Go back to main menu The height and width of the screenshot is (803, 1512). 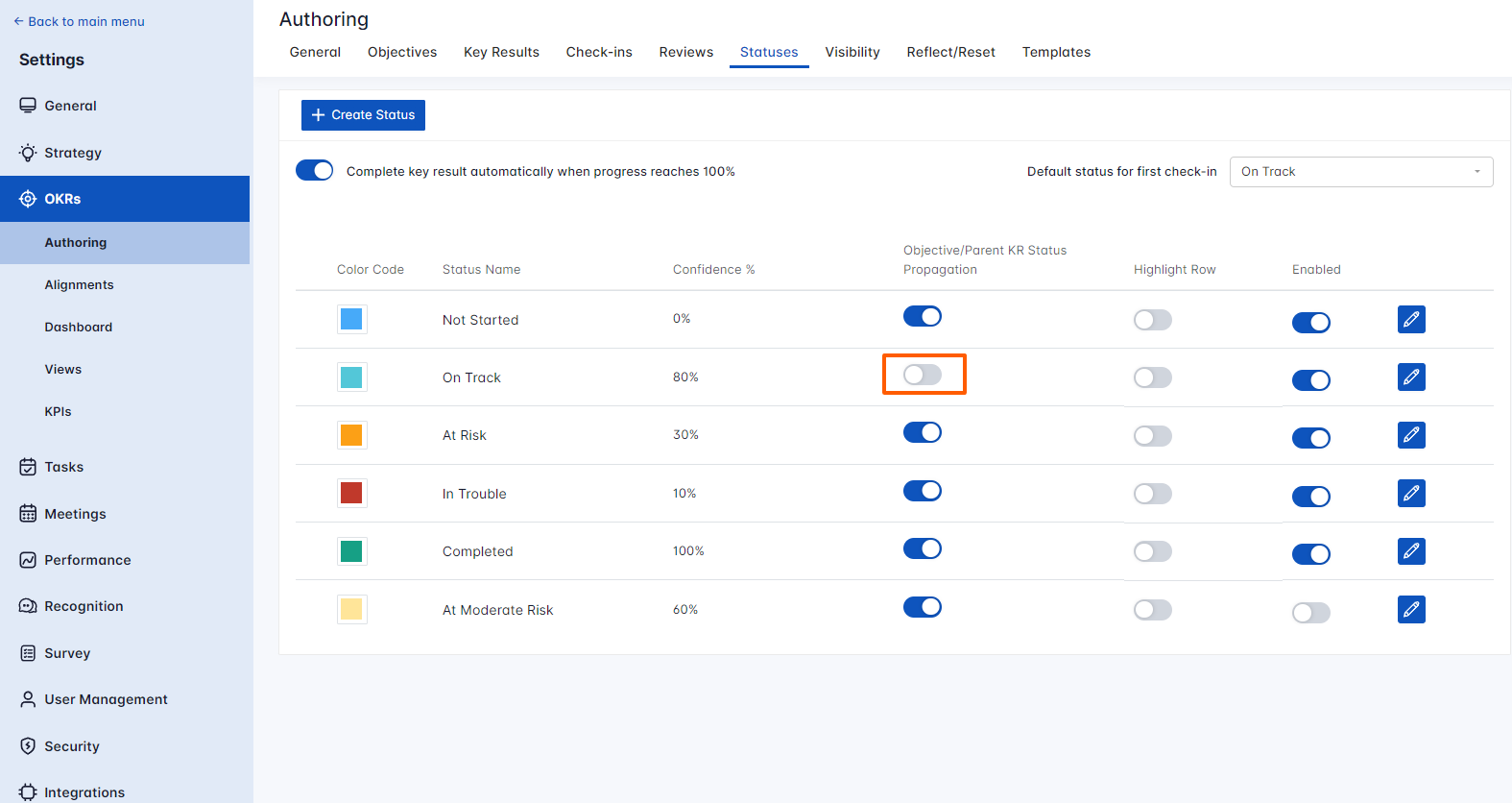coord(79,21)
